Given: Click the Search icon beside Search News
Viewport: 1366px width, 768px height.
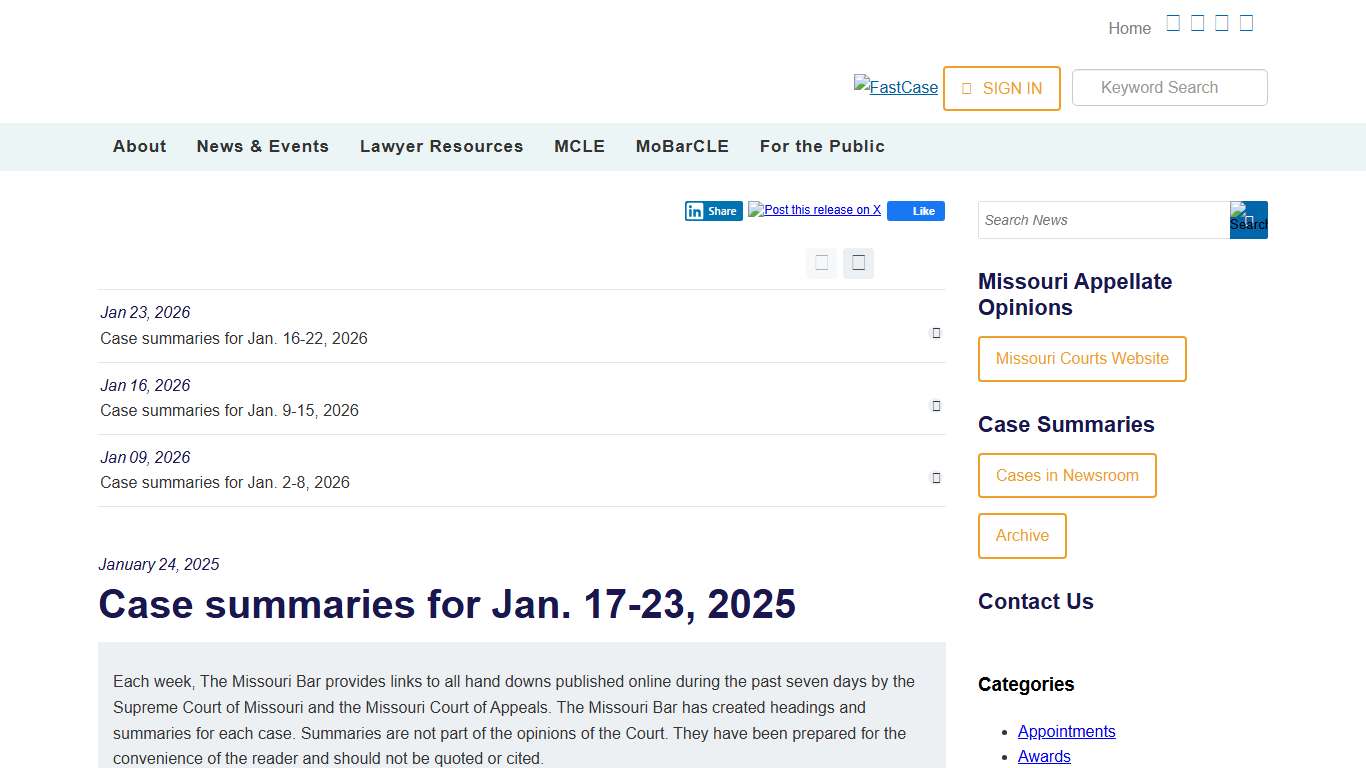Looking at the screenshot, I should (1248, 220).
